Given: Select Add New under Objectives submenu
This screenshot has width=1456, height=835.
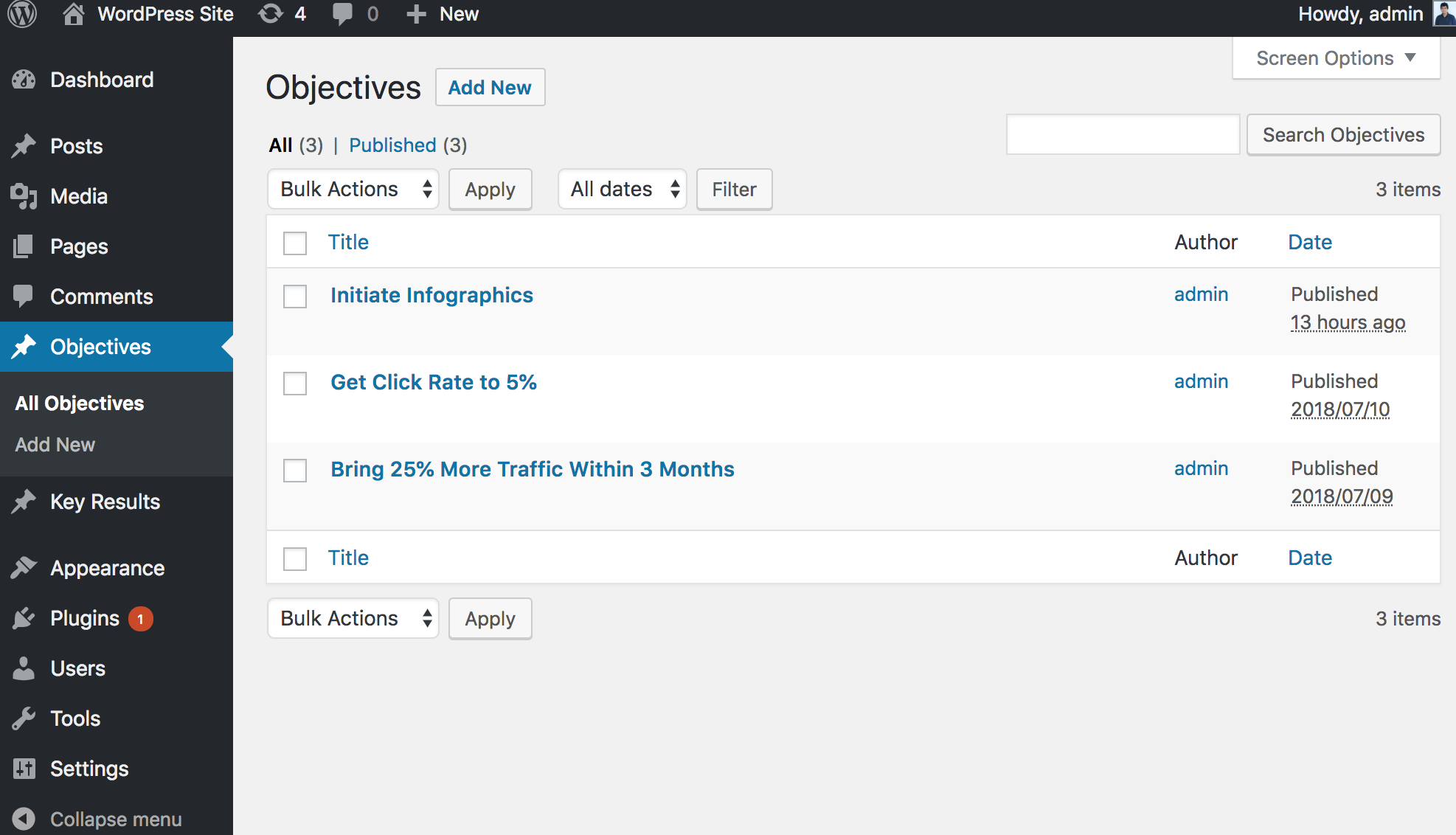Looking at the screenshot, I should click(x=55, y=445).
